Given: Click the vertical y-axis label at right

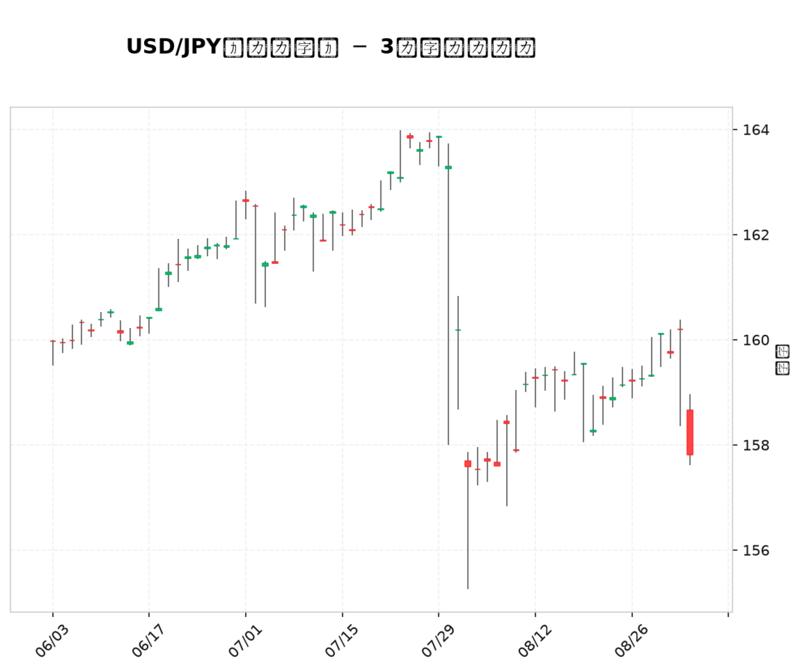Looking at the screenshot, I should pyautogui.click(x=782, y=360).
